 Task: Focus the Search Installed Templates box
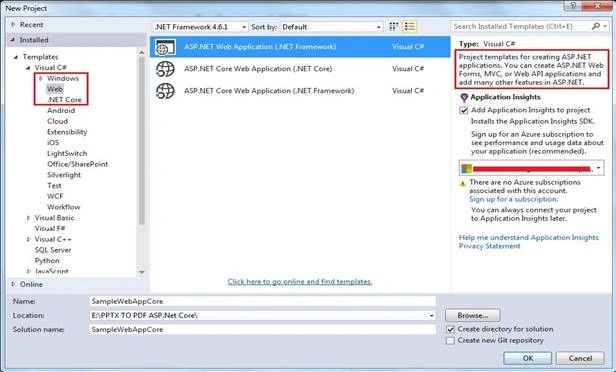click(x=521, y=26)
